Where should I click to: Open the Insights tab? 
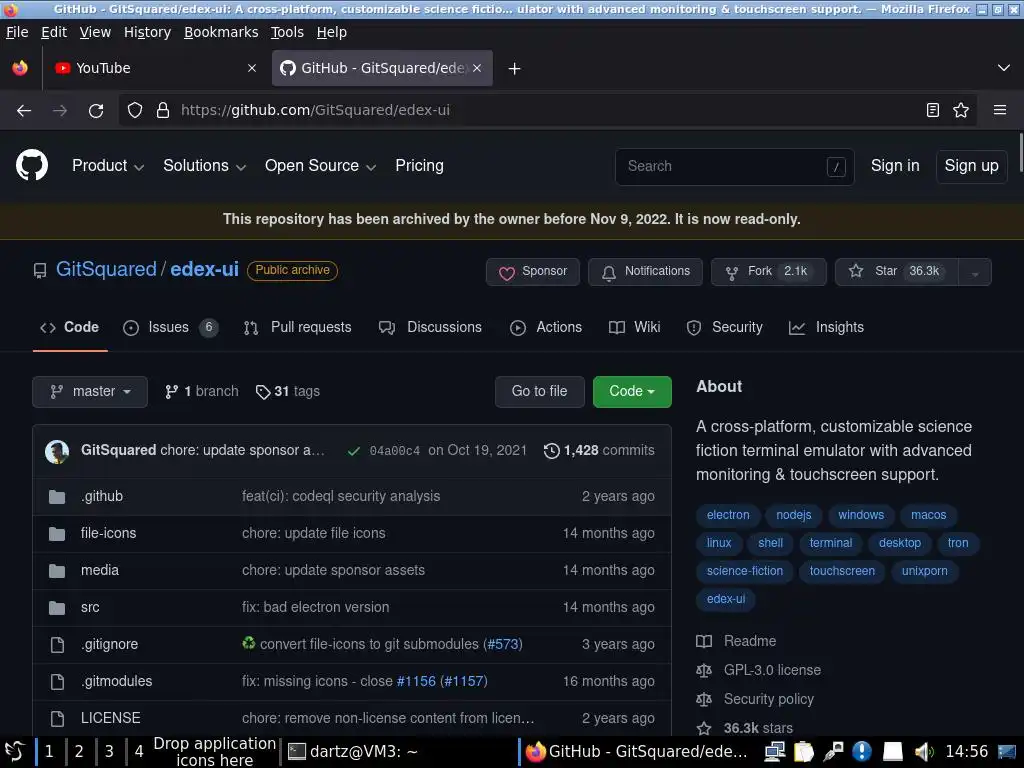point(826,328)
